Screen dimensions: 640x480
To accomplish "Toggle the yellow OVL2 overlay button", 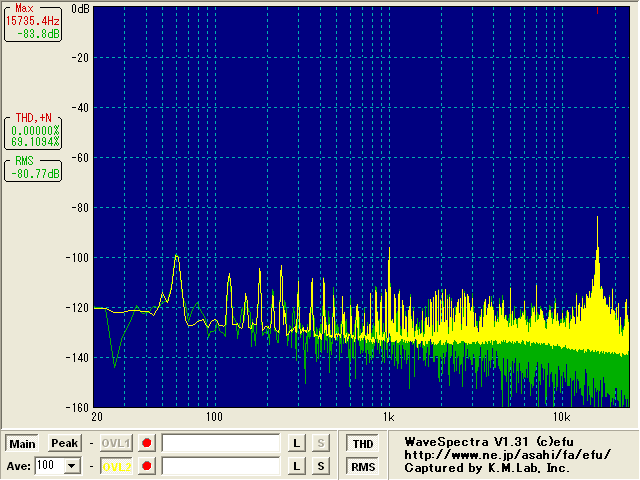I will coord(116,467).
